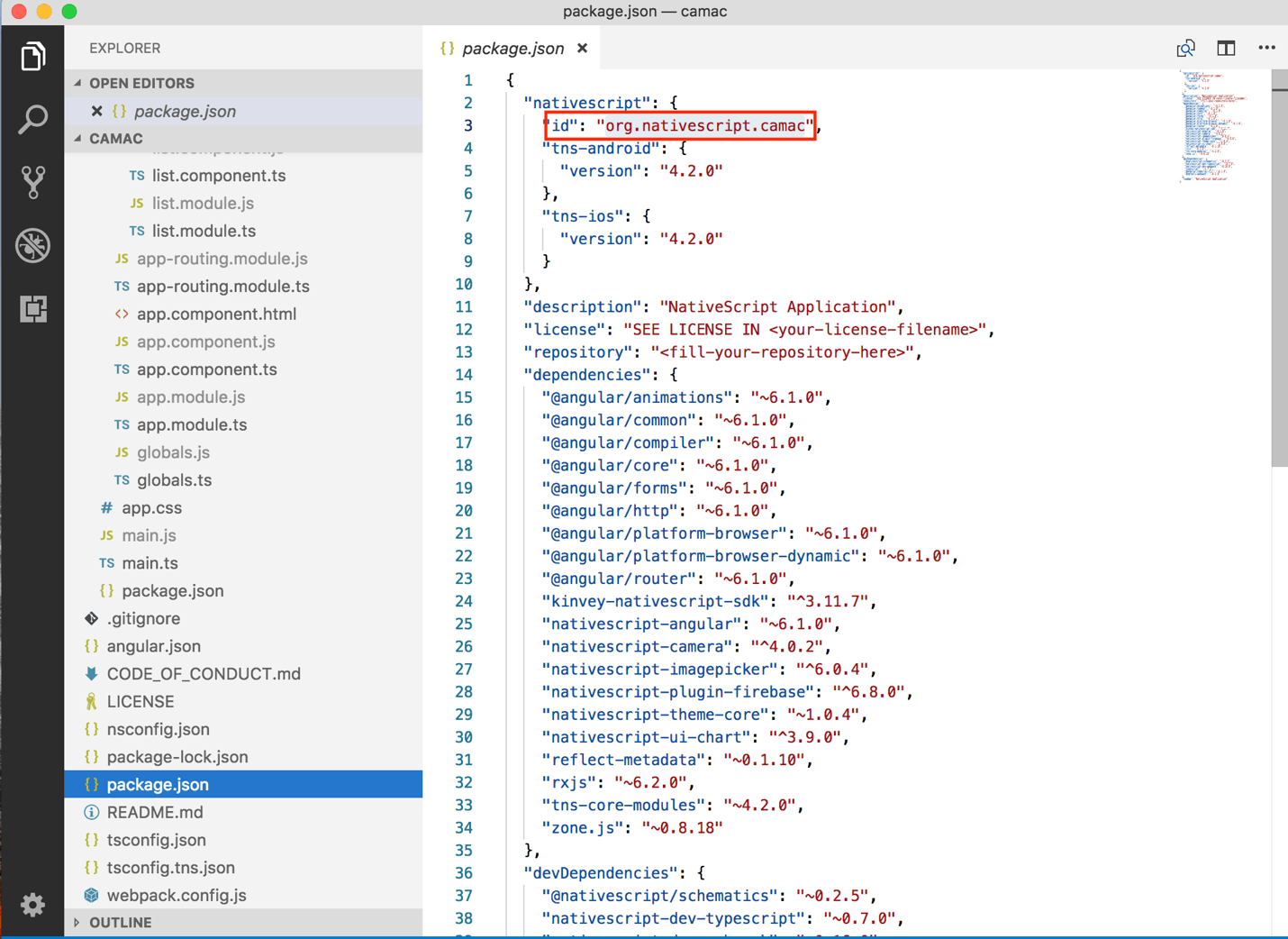This screenshot has width=1288, height=939.
Task: Split the editor using the toolbar icon
Action: pyautogui.click(x=1226, y=48)
